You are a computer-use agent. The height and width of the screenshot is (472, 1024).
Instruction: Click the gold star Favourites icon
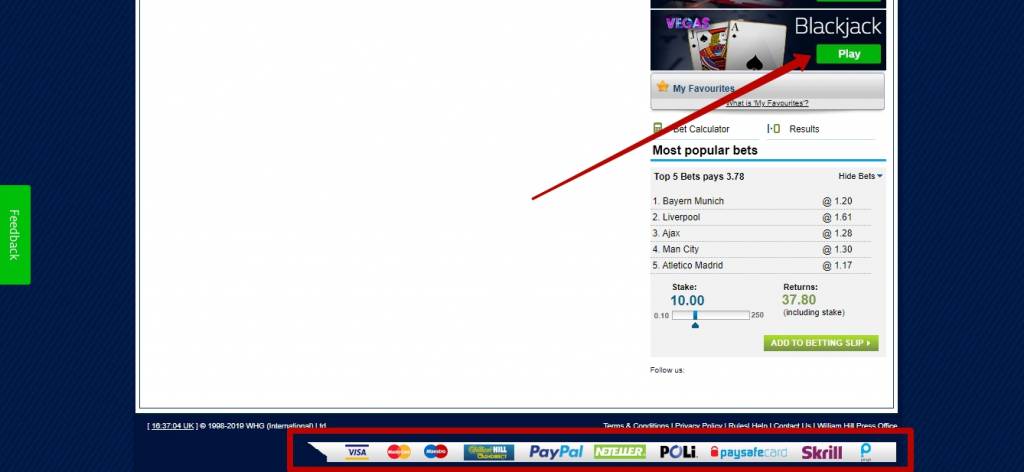pyautogui.click(x=663, y=87)
